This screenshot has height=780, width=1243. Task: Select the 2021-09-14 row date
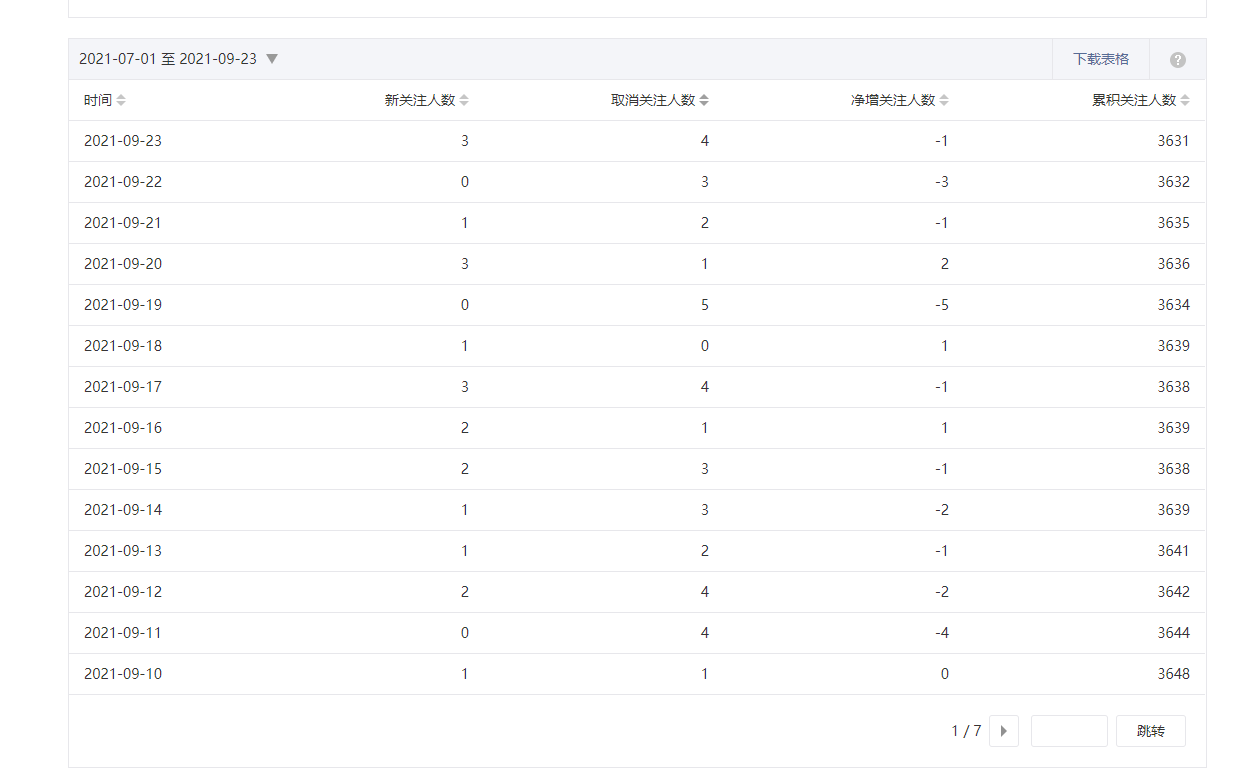(x=123, y=510)
